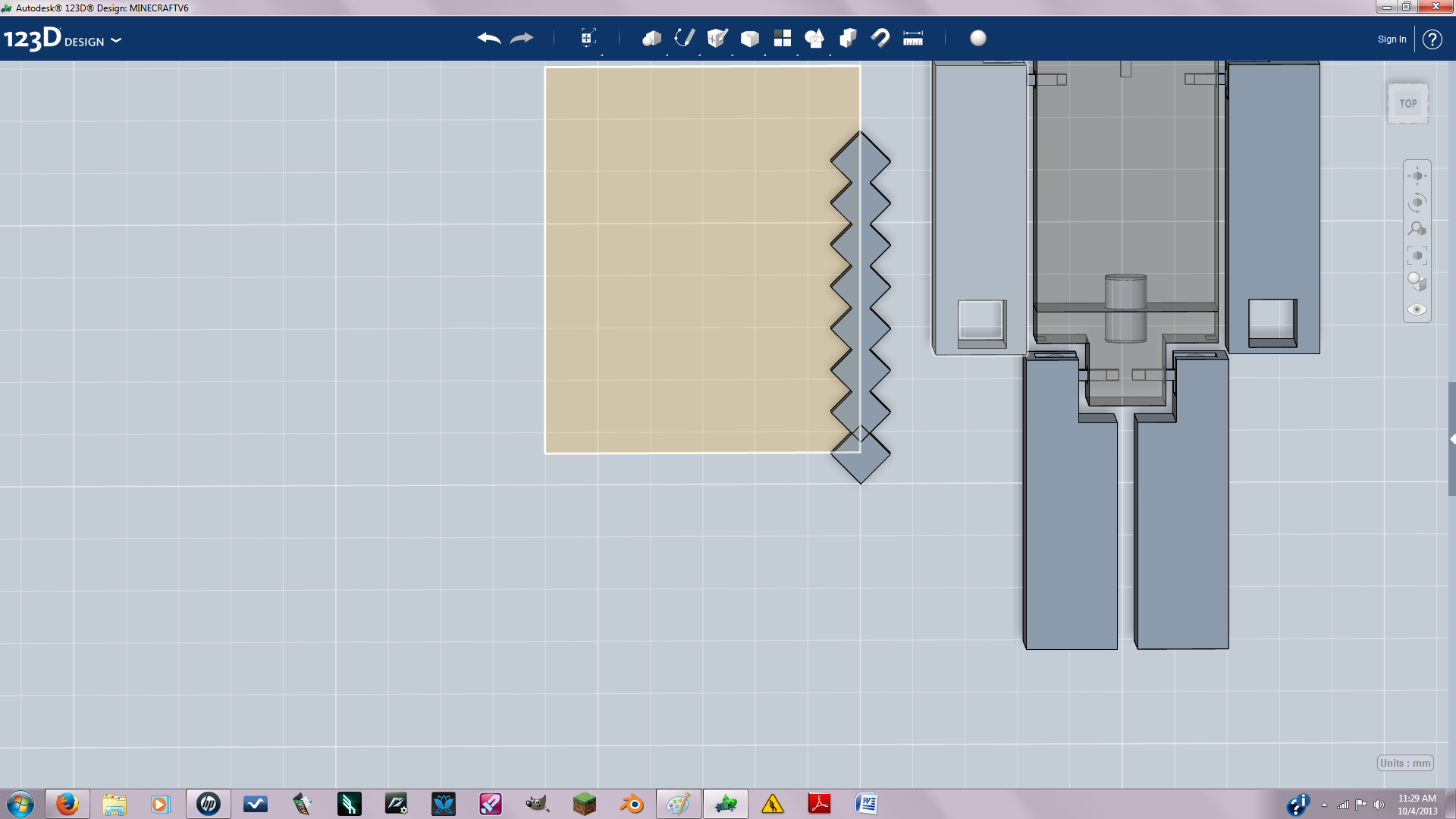Viewport: 1456px width, 819px height.
Task: Open Paint from the taskbar
Action: tap(678, 804)
